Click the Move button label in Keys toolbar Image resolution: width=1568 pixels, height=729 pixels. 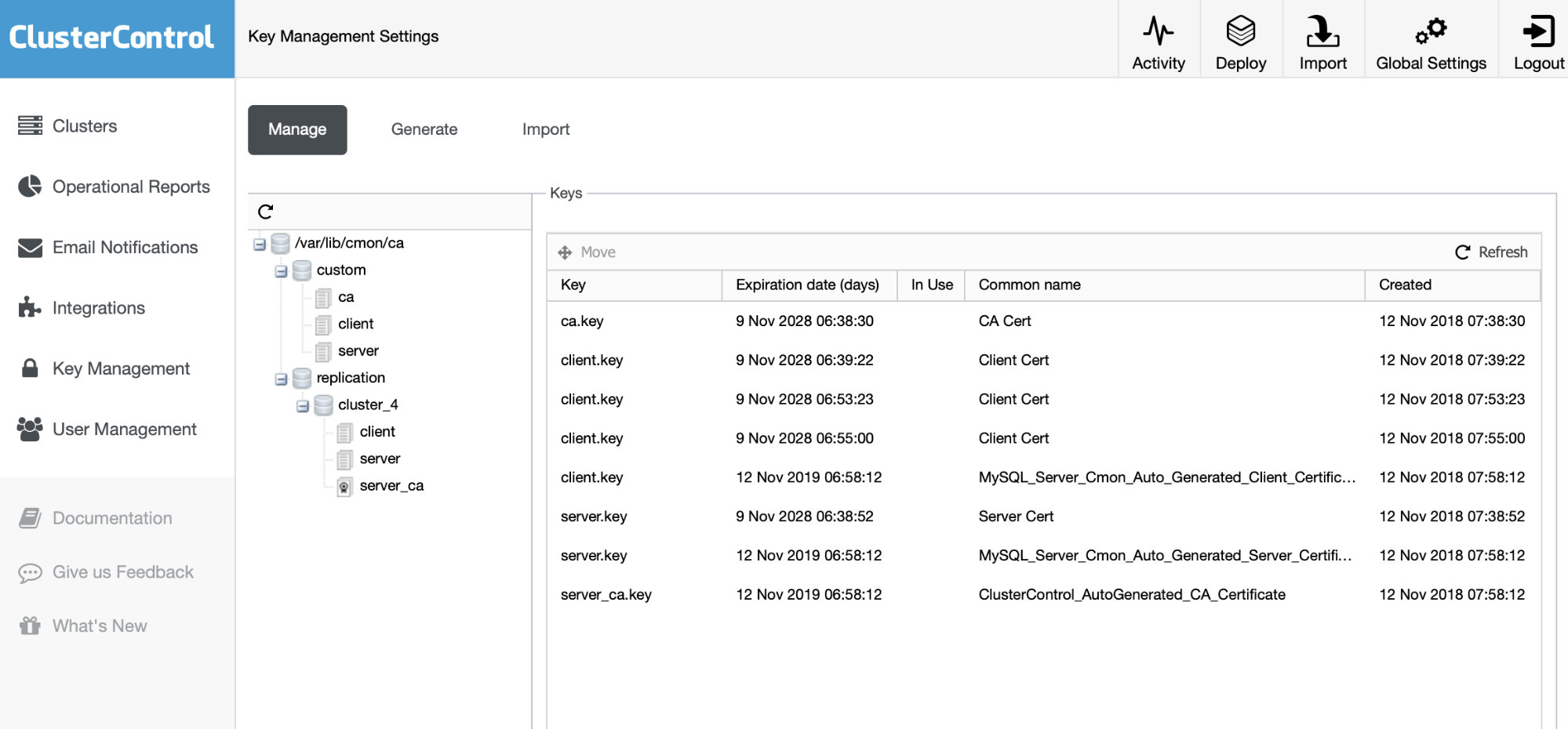pos(598,252)
